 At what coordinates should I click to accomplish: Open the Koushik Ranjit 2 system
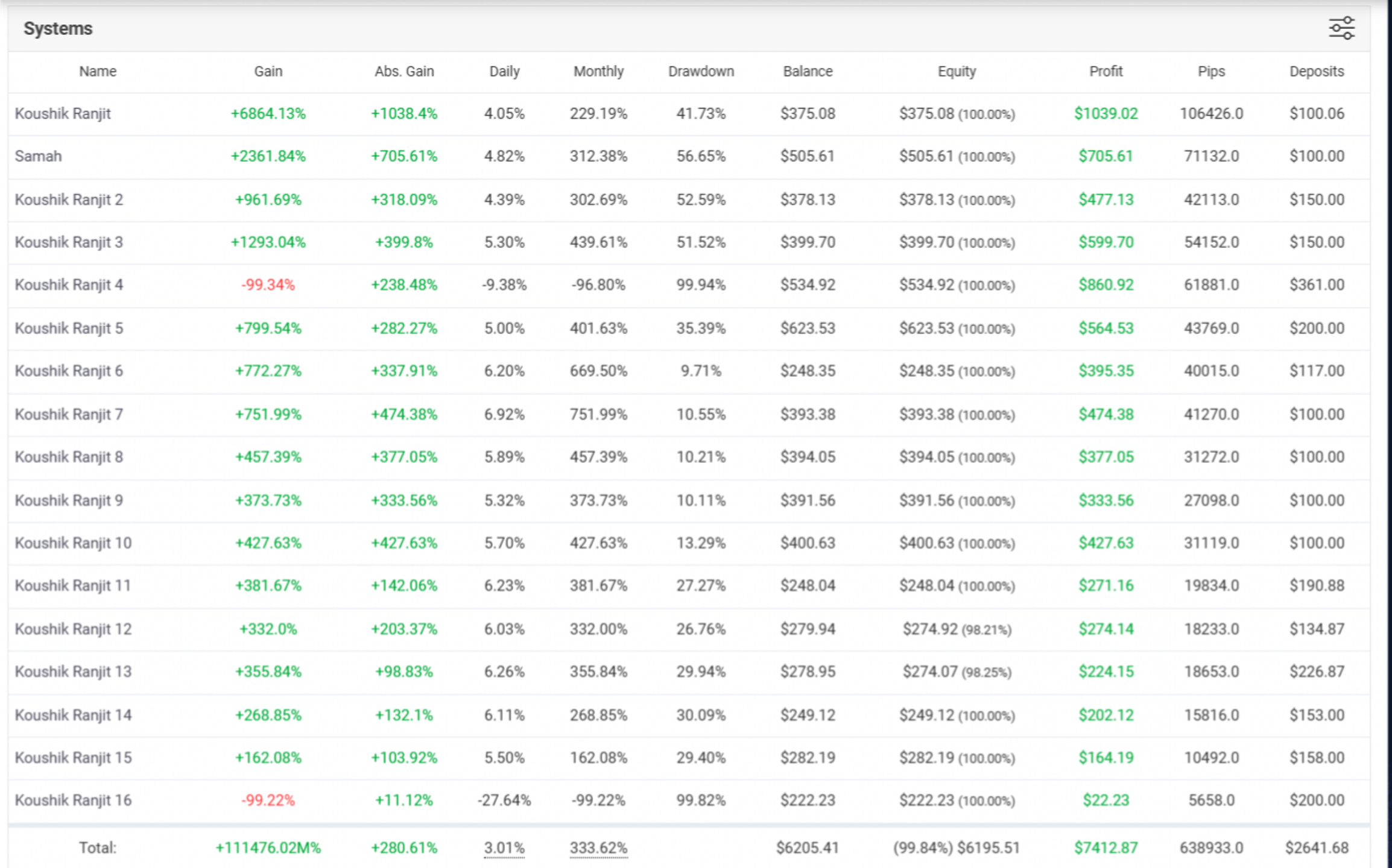coord(69,200)
